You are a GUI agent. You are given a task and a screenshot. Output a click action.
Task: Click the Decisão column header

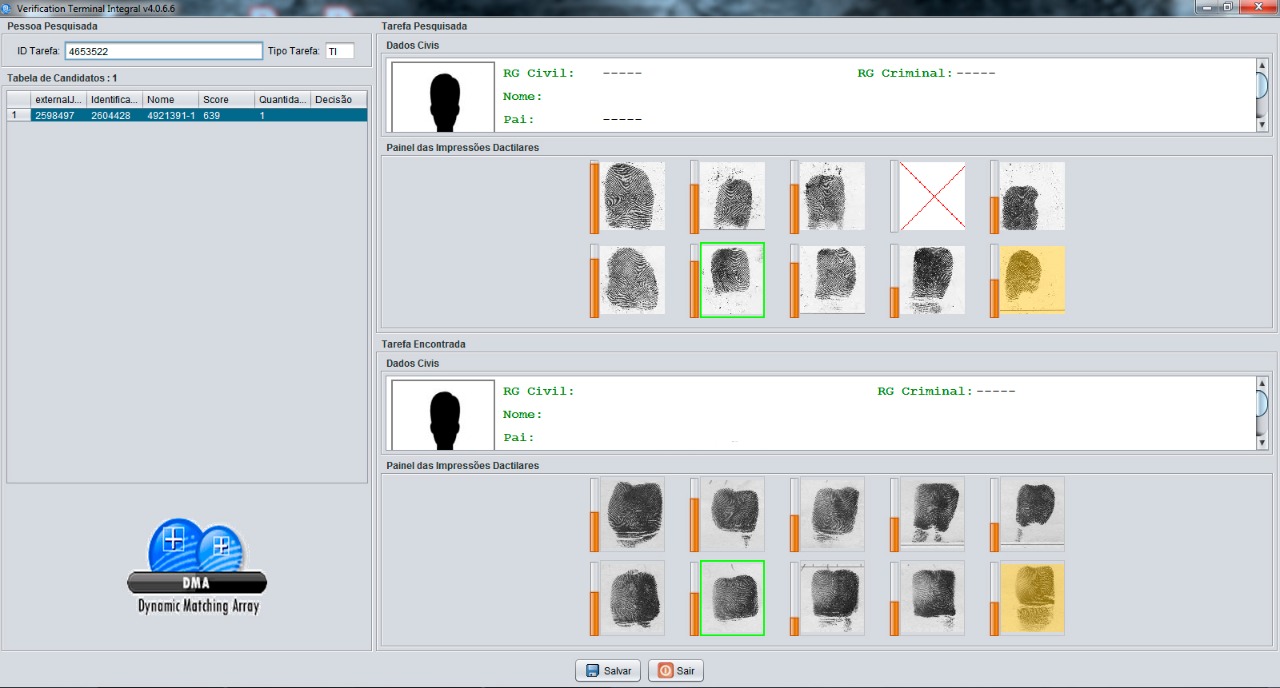point(338,99)
